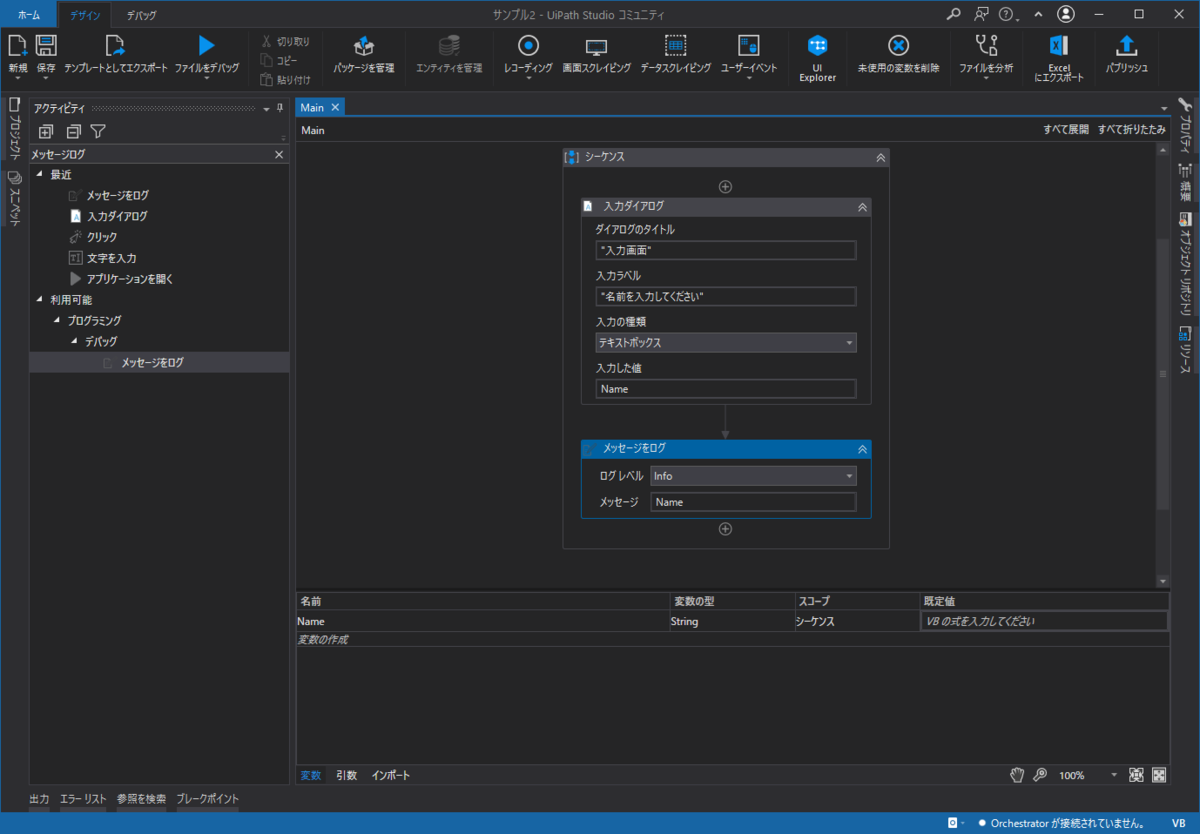Collapse the 最近 tree node
The image size is (1200, 834).
(x=40, y=174)
